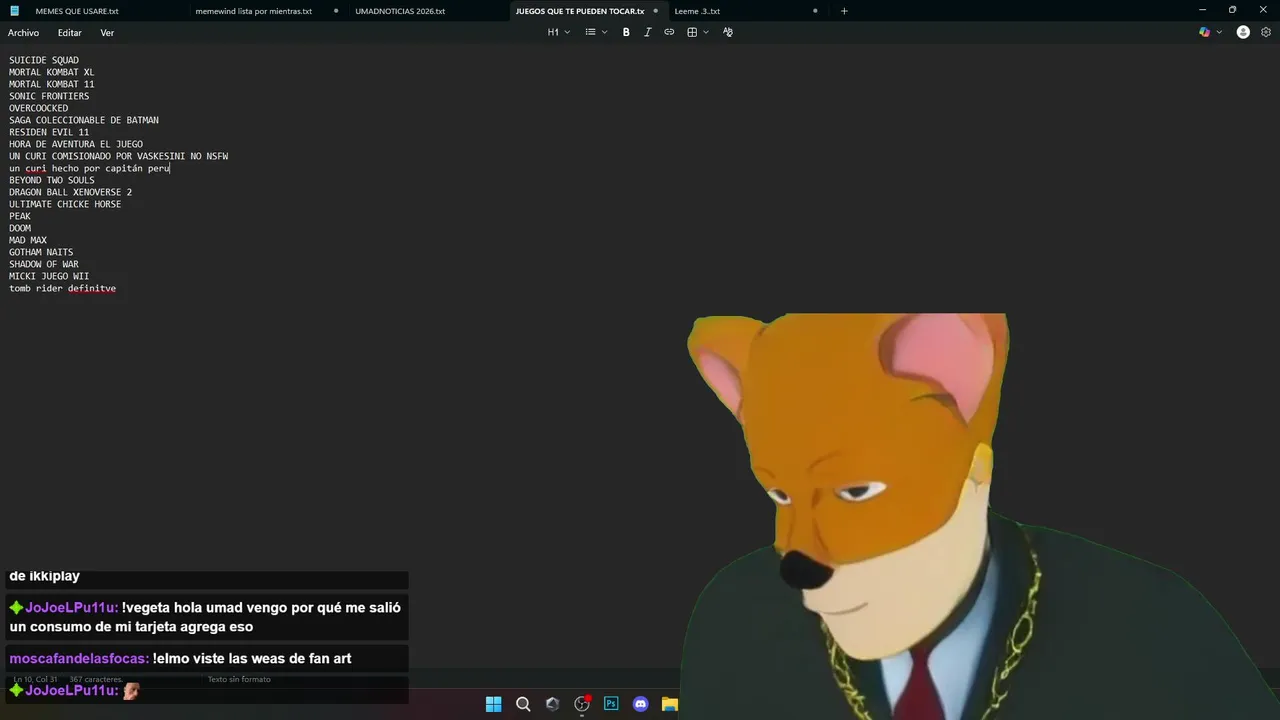Open the account profile icon
The width and height of the screenshot is (1280, 720).
[1243, 32]
